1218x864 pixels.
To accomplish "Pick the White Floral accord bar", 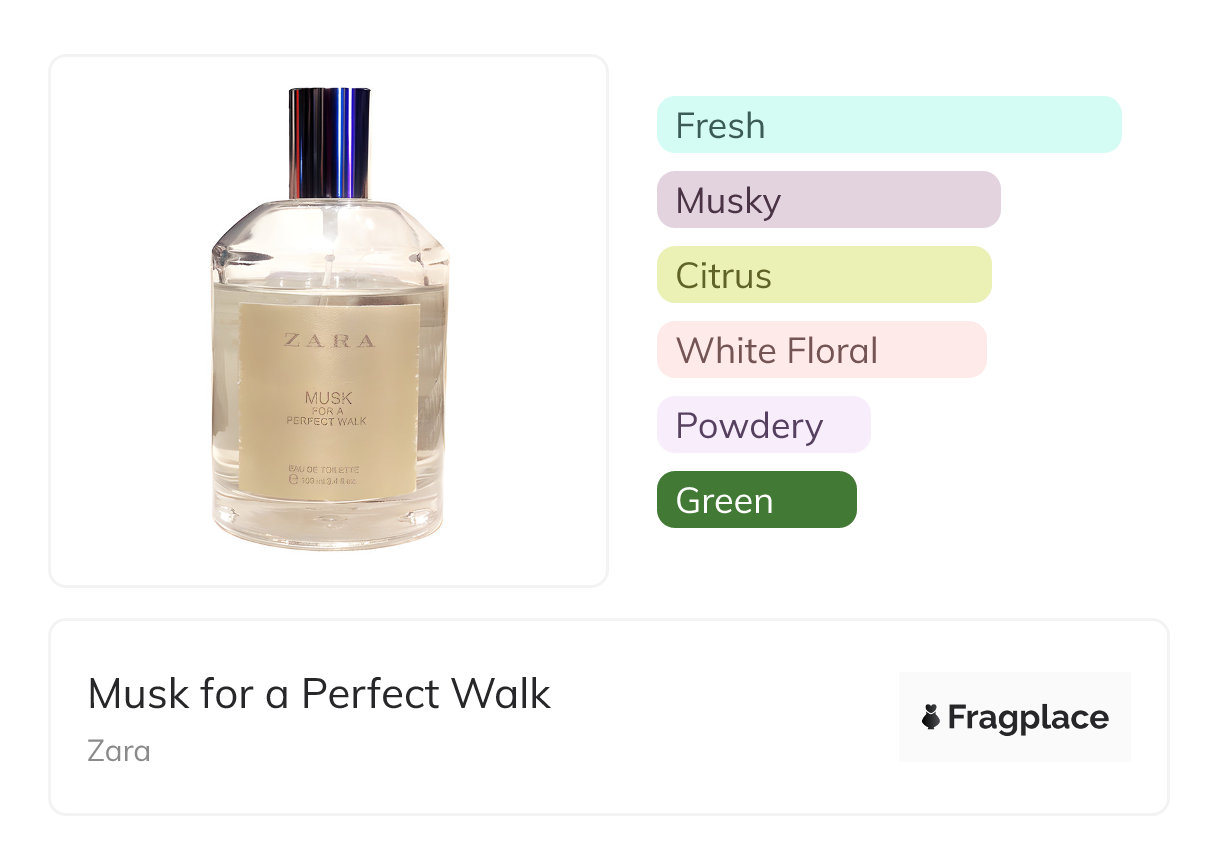I will [x=821, y=350].
